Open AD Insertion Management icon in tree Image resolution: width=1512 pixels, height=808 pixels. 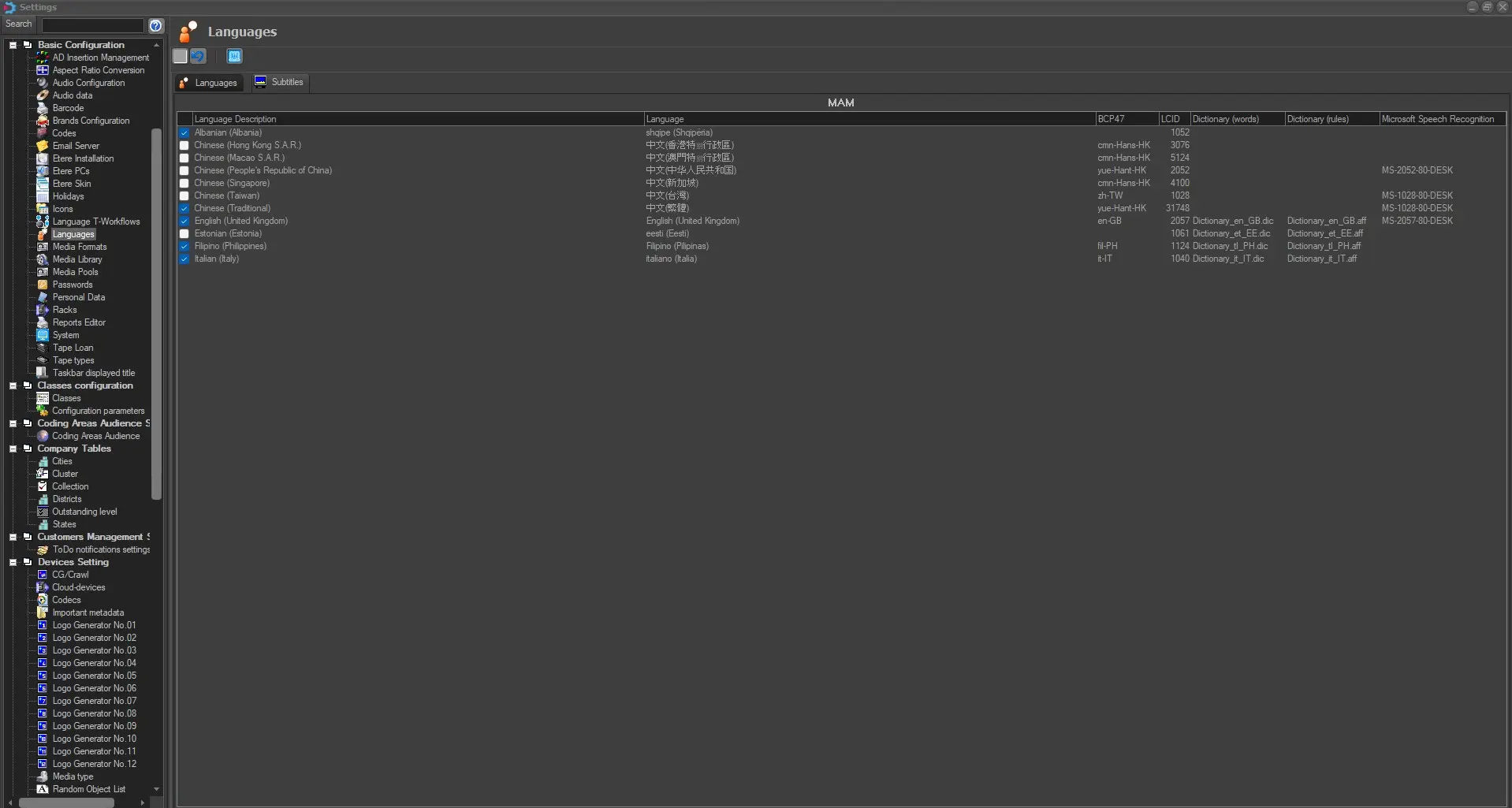click(43, 58)
